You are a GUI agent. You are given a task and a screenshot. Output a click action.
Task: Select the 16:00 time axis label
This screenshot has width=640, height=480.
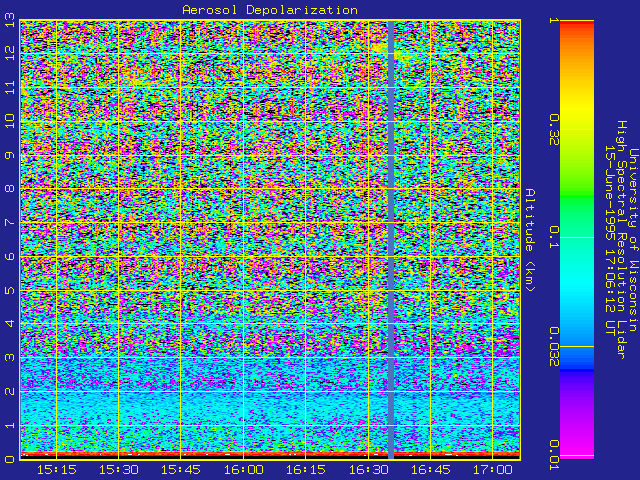(243, 470)
